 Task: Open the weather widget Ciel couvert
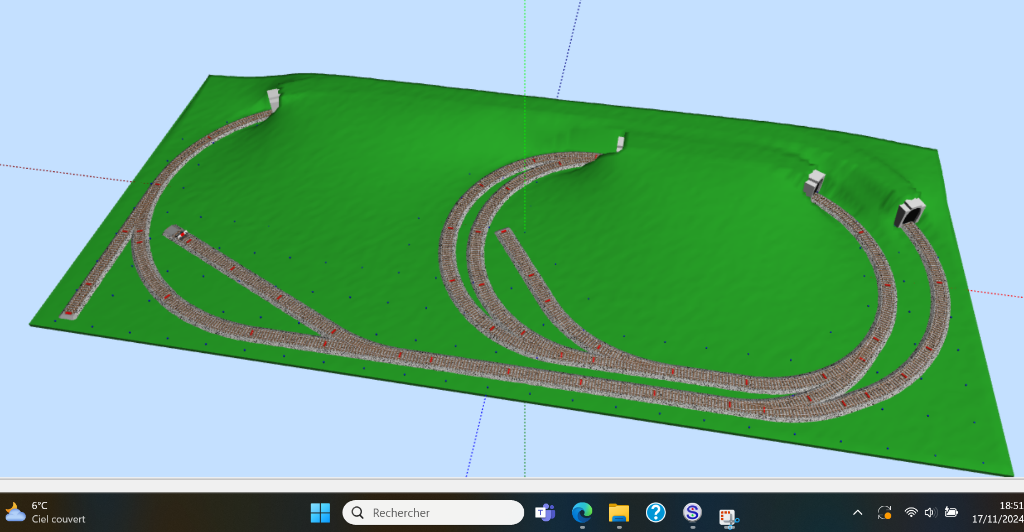pos(44,512)
